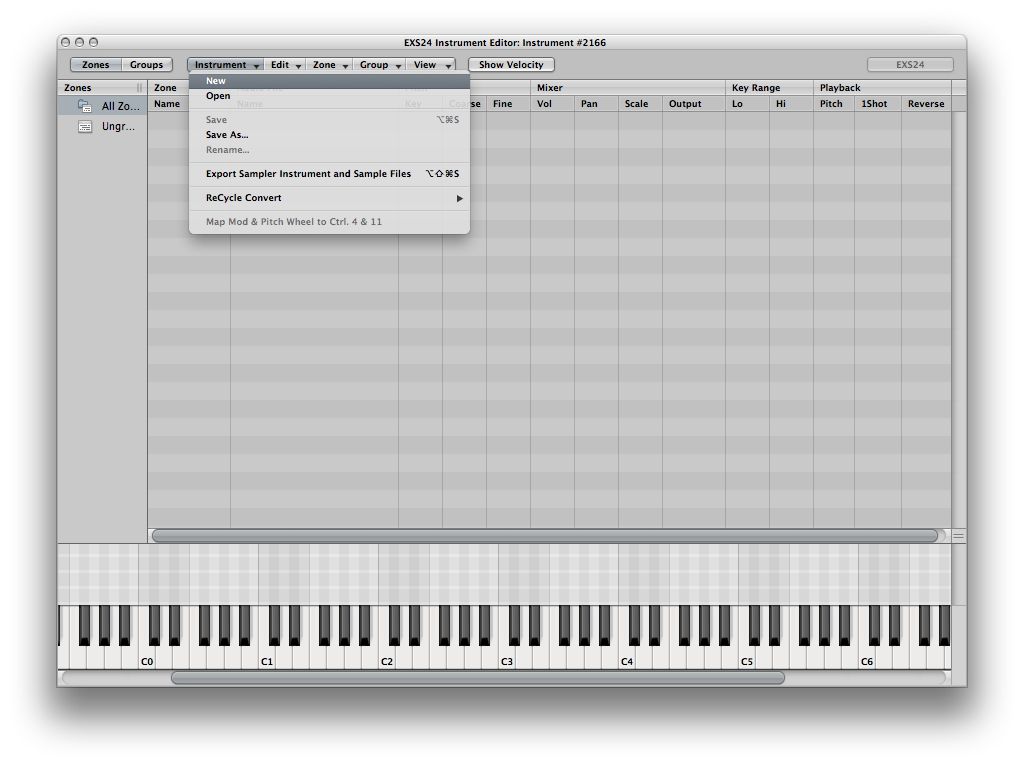This screenshot has height=766, width=1024.
Task: Click the C3 key on the keyboard
Action: click(x=507, y=657)
